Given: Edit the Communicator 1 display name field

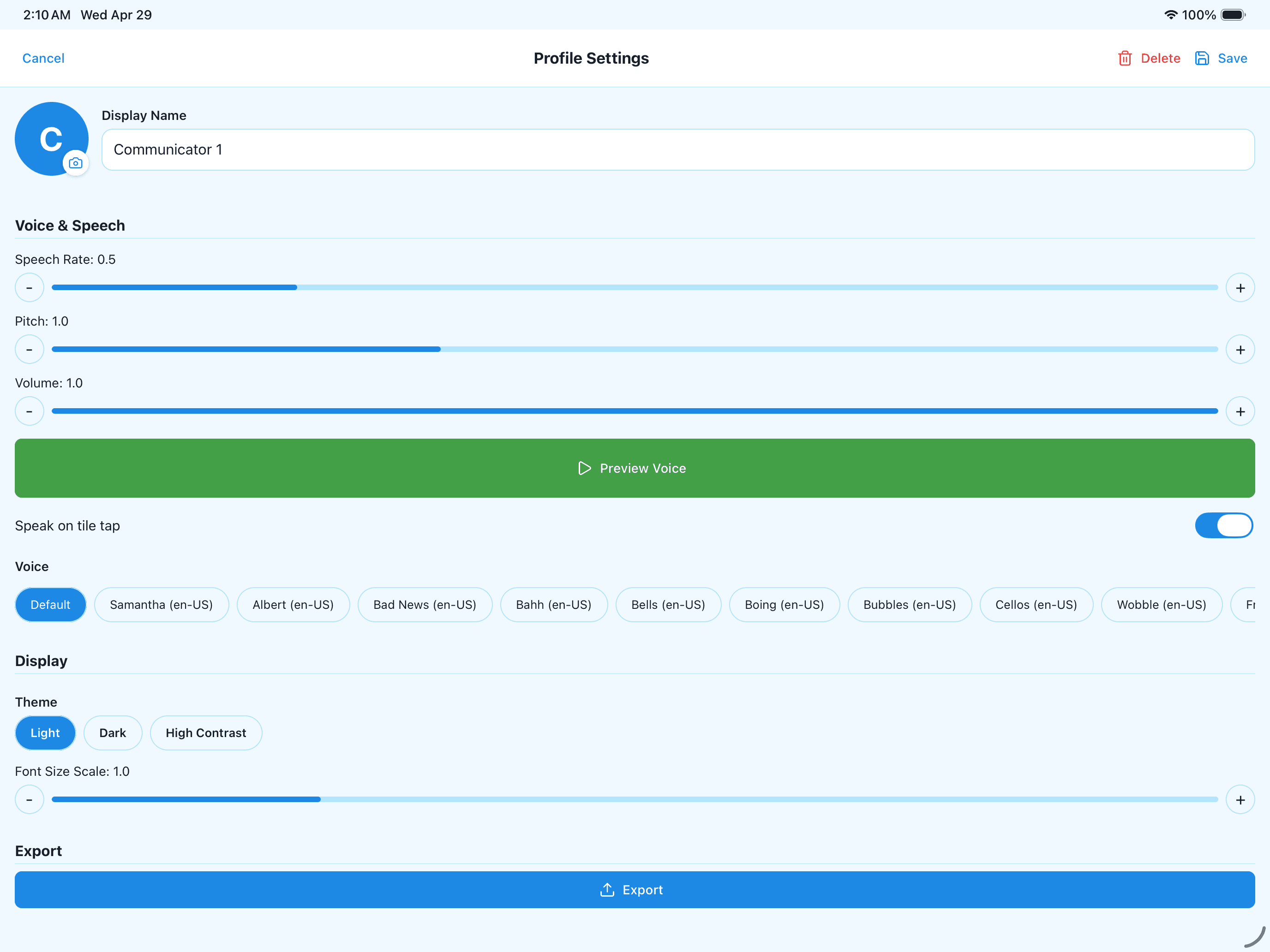Looking at the screenshot, I should tap(677, 149).
